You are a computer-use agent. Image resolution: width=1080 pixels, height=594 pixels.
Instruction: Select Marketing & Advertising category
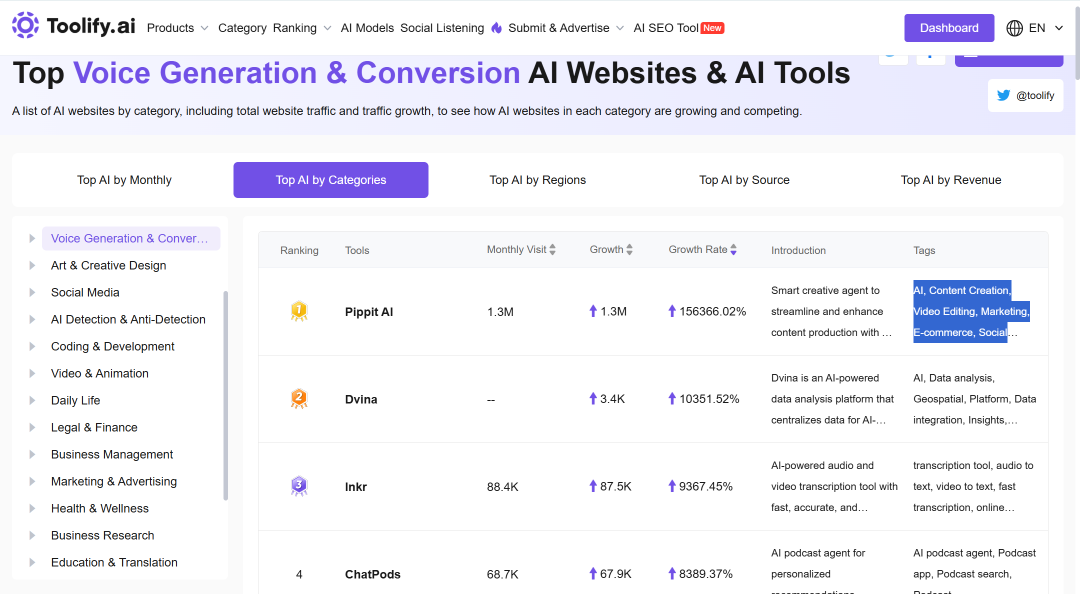[114, 481]
